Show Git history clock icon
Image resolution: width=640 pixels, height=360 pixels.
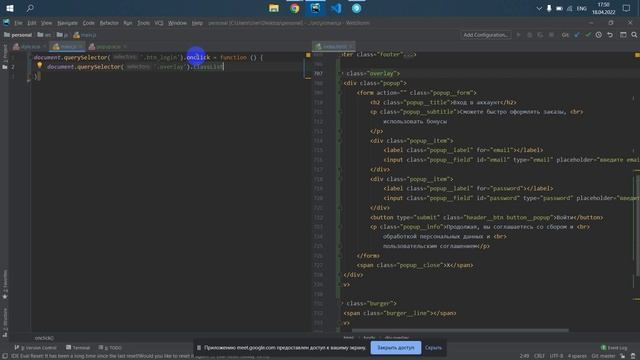point(598,35)
